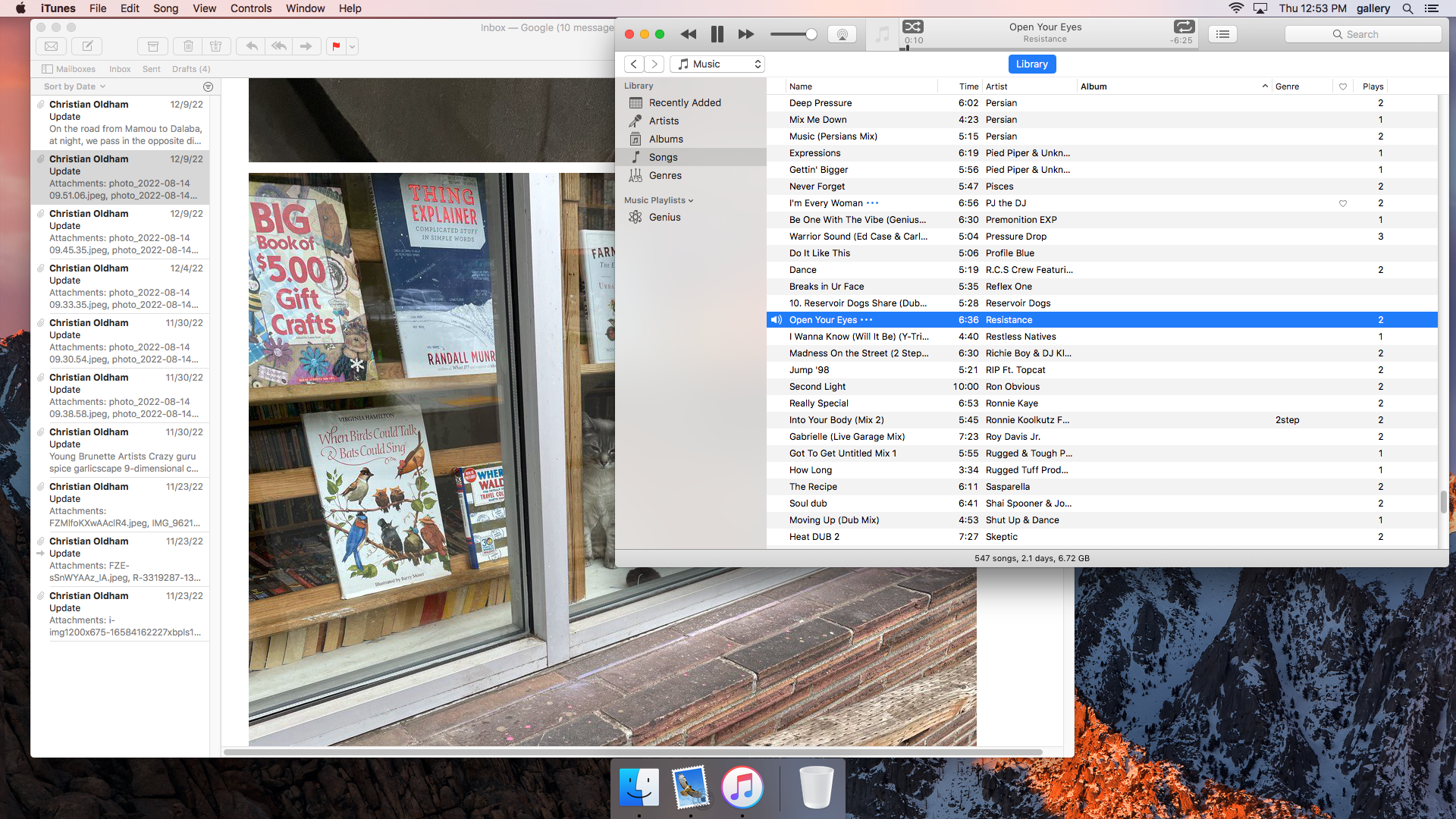Click the Mail horizontal scrollbar
Image resolution: width=1456 pixels, height=819 pixels.
tap(632, 752)
